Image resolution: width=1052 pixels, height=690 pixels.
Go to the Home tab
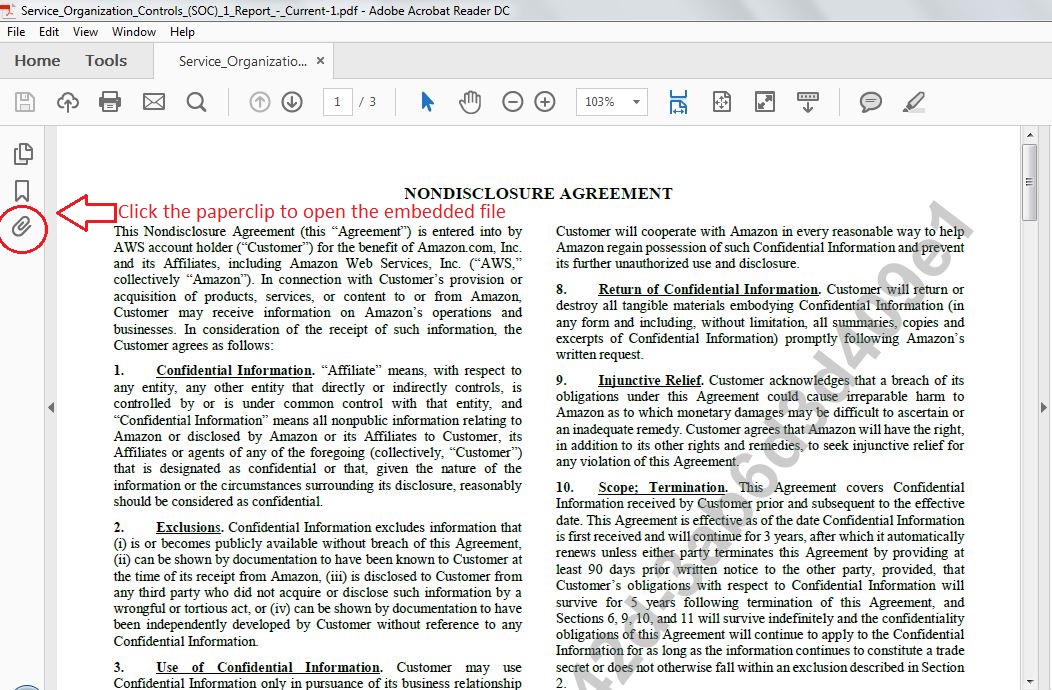[37, 61]
